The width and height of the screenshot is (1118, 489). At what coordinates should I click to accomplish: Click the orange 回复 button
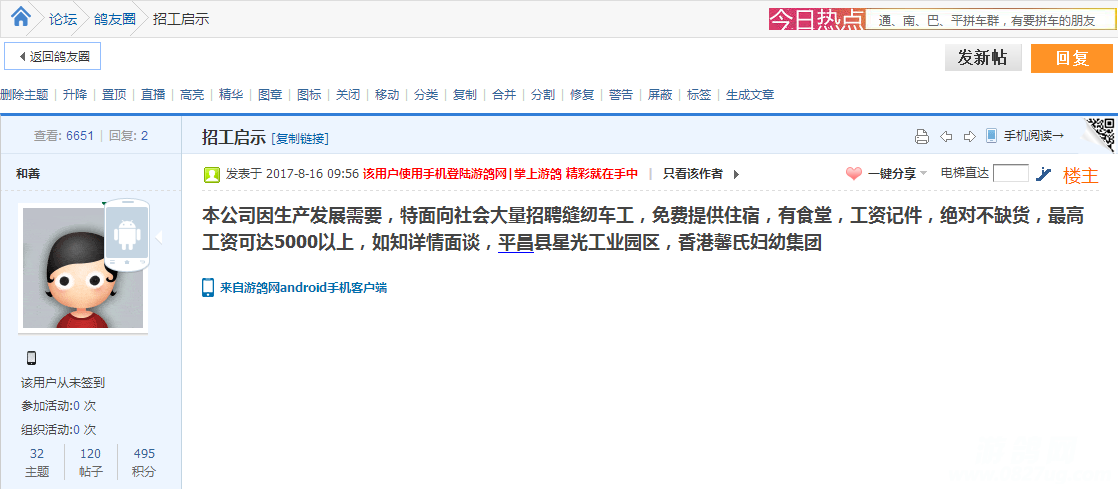(x=1071, y=58)
